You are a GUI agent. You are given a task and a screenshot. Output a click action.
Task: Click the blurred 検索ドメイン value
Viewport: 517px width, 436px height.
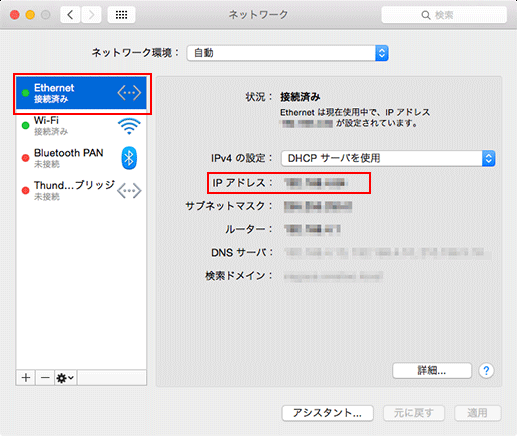click(333, 276)
